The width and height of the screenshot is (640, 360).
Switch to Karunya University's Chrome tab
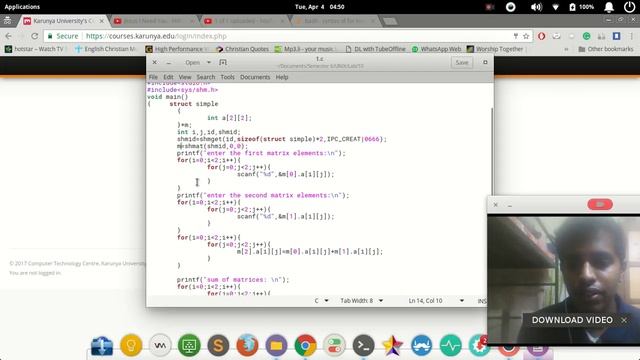64,21
